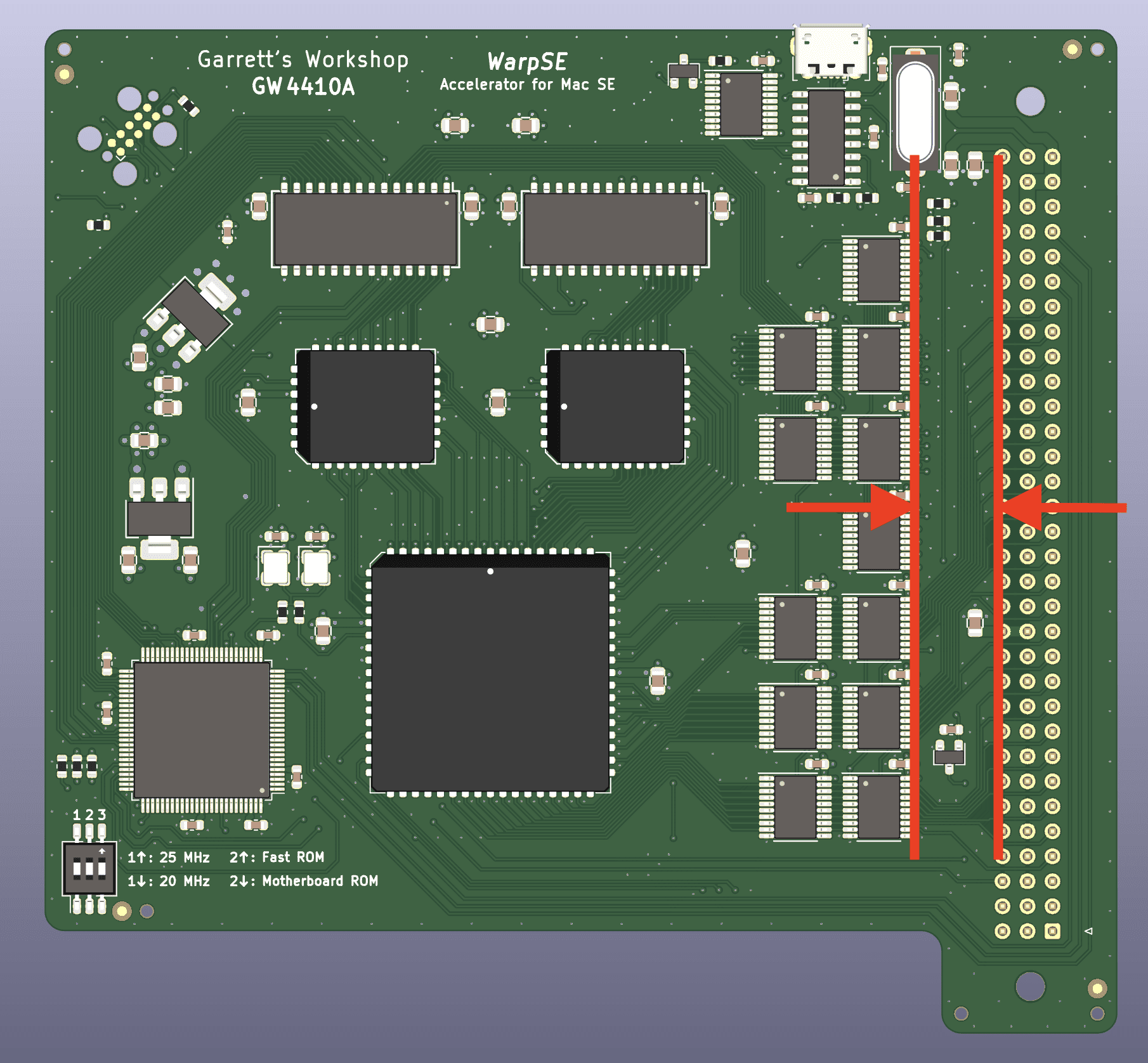Select the SOT-223 voltage regulator

click(159, 518)
